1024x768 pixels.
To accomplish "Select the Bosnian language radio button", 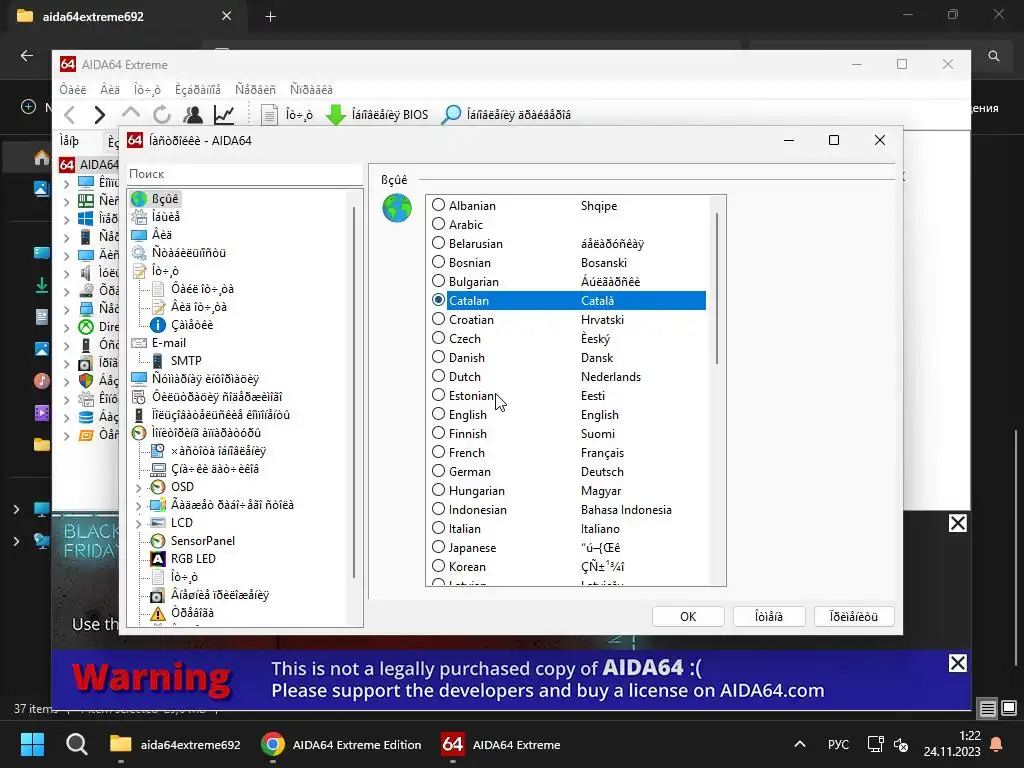I will tap(438, 262).
